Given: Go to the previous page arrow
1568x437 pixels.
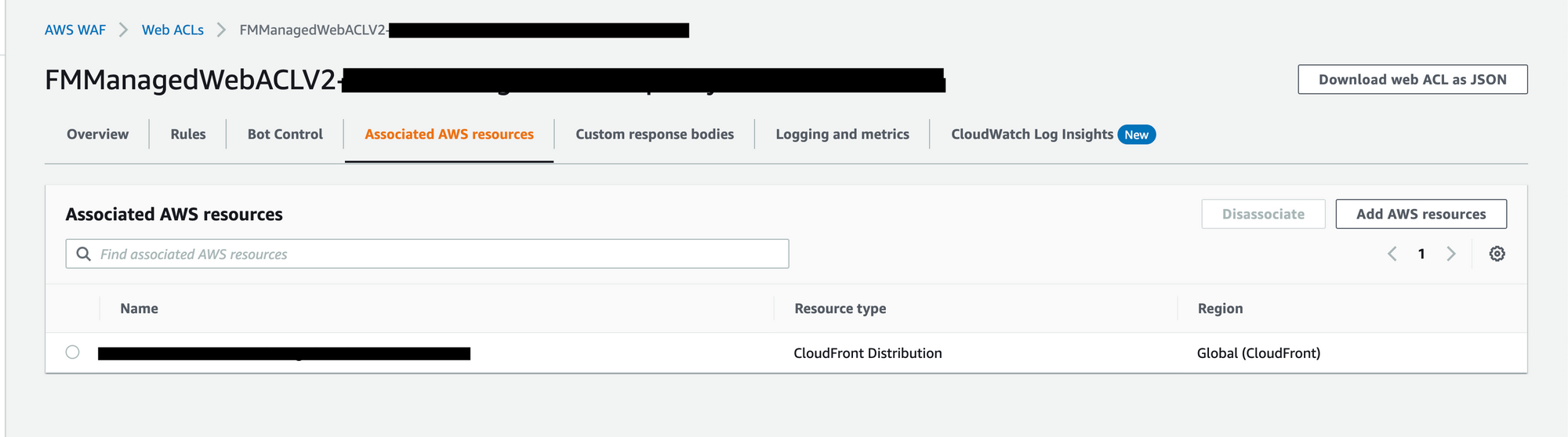Looking at the screenshot, I should [1392, 254].
